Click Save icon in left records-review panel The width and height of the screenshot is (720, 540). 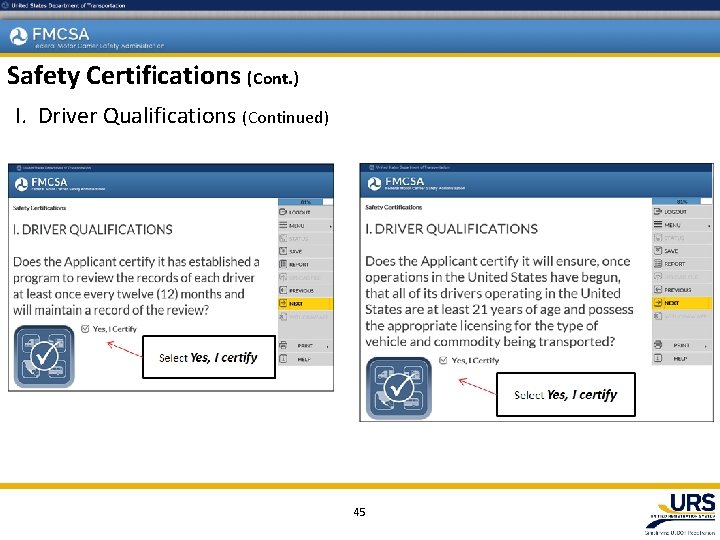pos(283,251)
